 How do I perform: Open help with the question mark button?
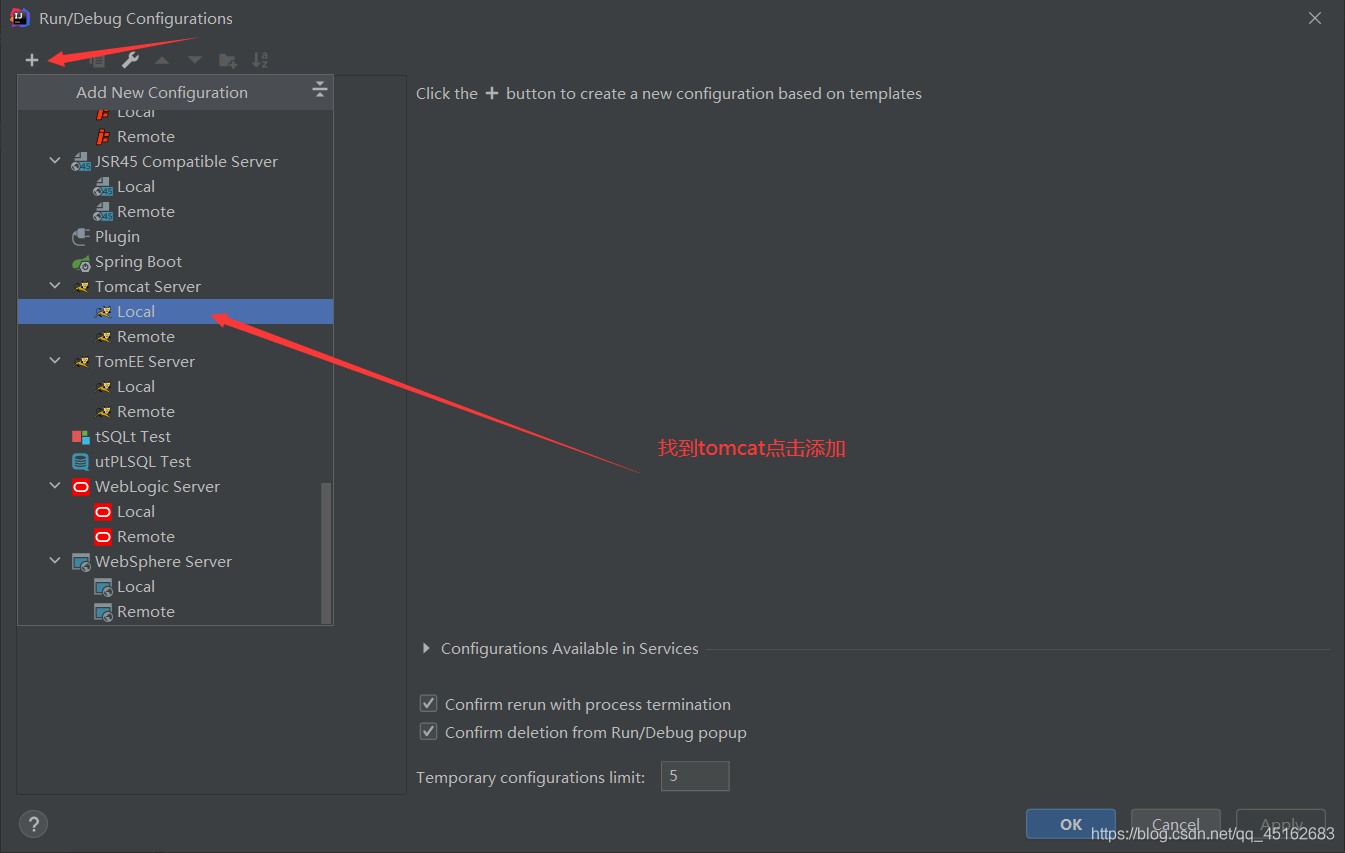(33, 824)
